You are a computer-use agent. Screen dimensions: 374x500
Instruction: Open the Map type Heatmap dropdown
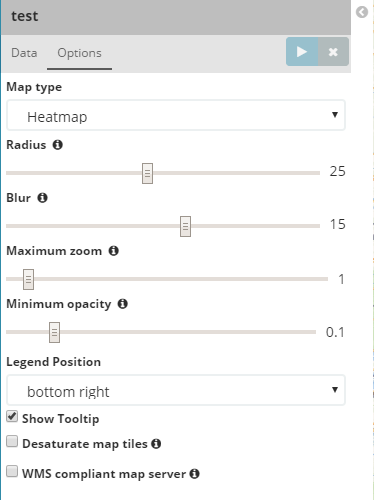(176, 115)
